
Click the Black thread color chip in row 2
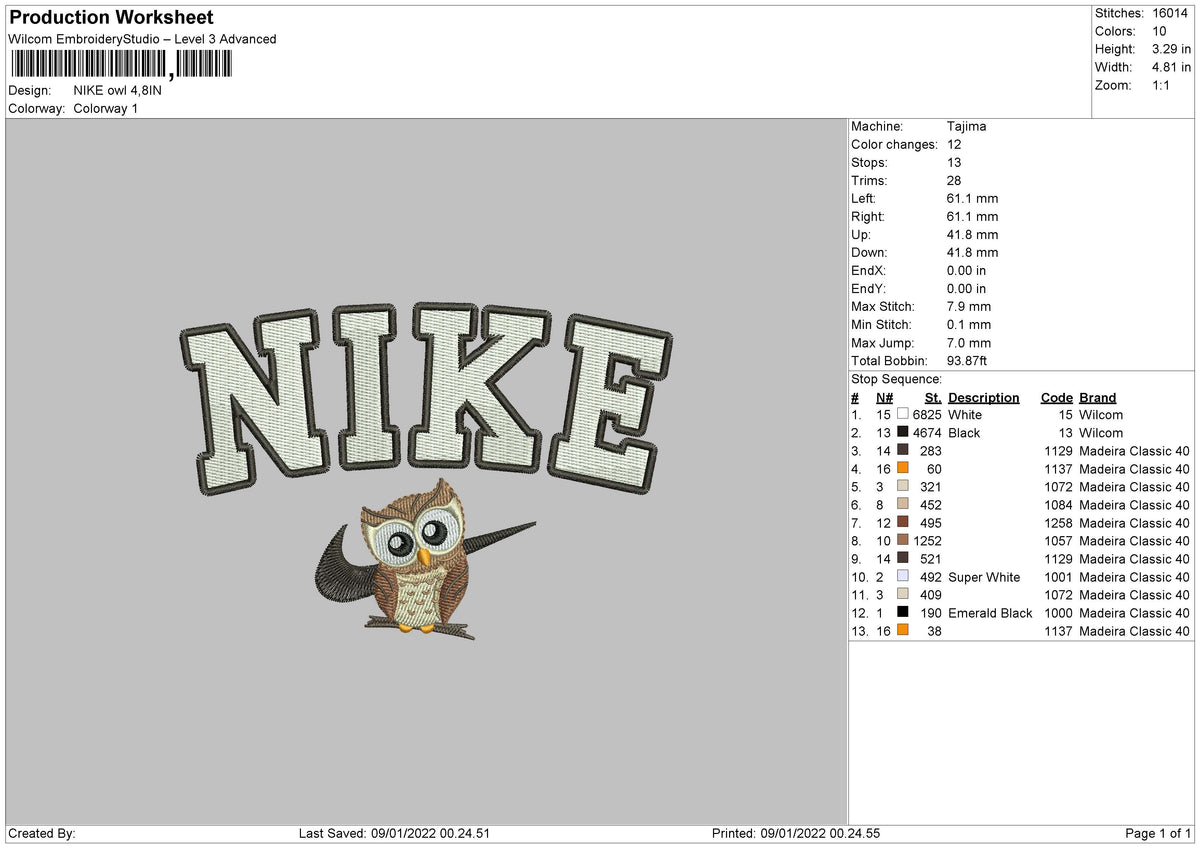coord(904,433)
